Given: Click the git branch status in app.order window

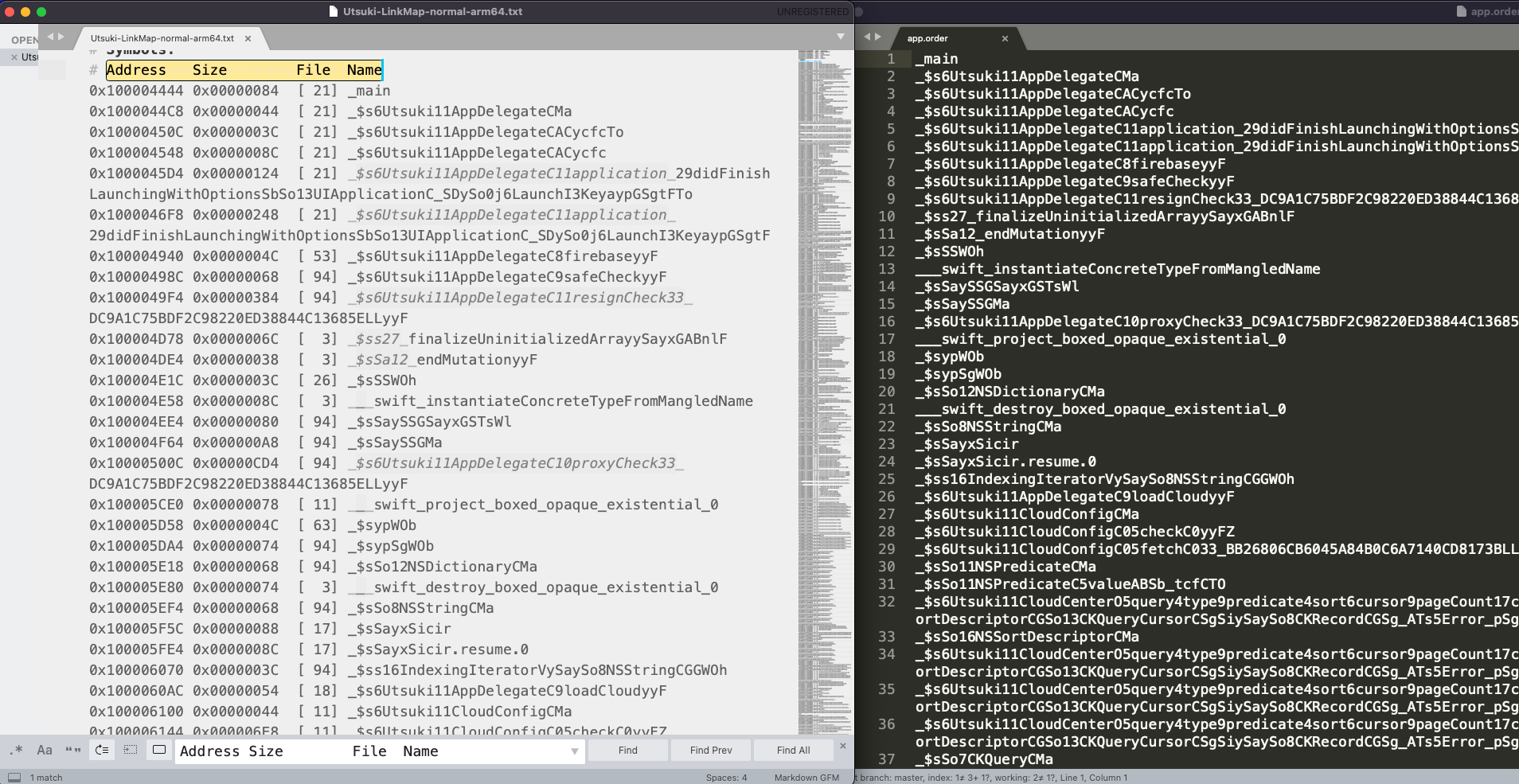Looking at the screenshot, I should [x=991, y=778].
